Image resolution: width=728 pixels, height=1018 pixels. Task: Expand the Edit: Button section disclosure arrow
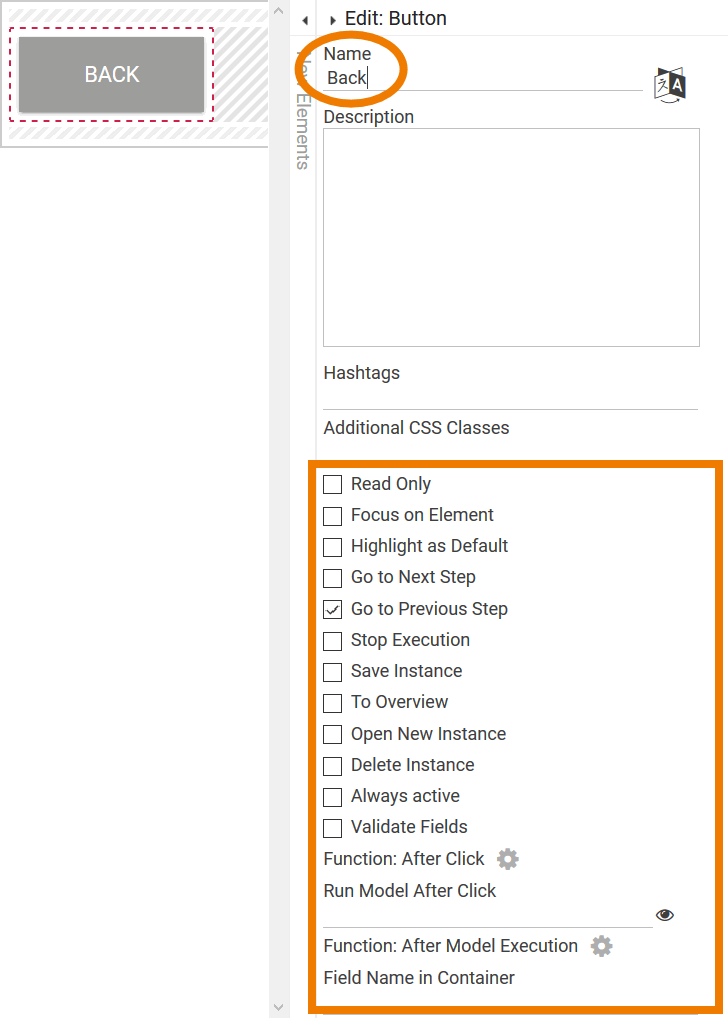click(332, 18)
